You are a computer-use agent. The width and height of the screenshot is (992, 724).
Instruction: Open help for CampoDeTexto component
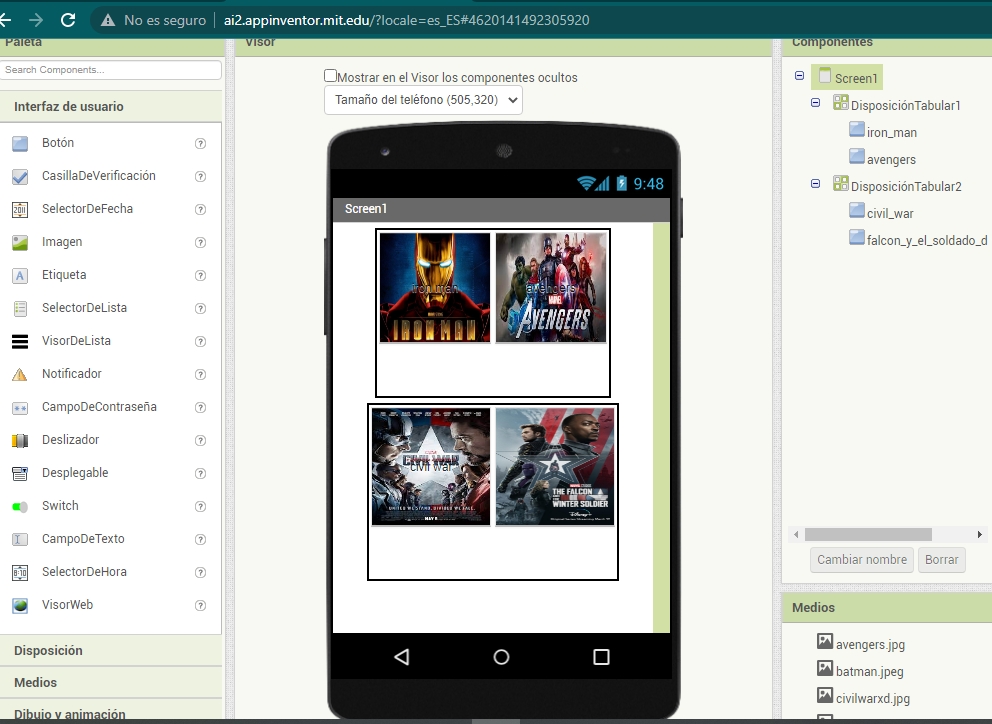[x=201, y=539]
